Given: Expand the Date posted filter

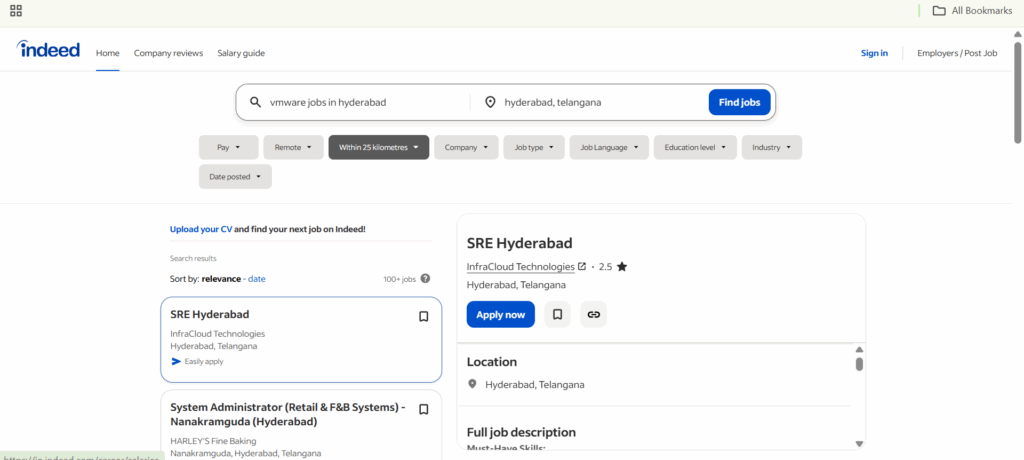Looking at the screenshot, I should click(x=235, y=177).
